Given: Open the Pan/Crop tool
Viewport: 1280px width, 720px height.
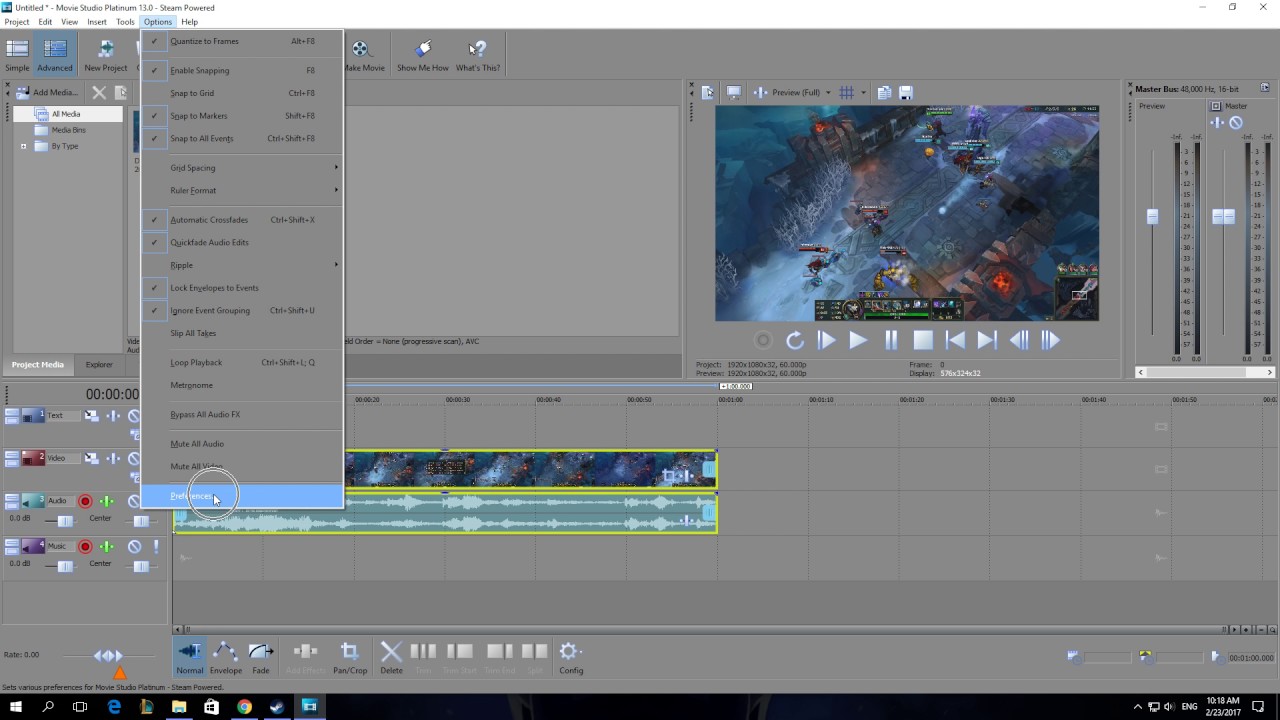Looking at the screenshot, I should click(x=350, y=657).
